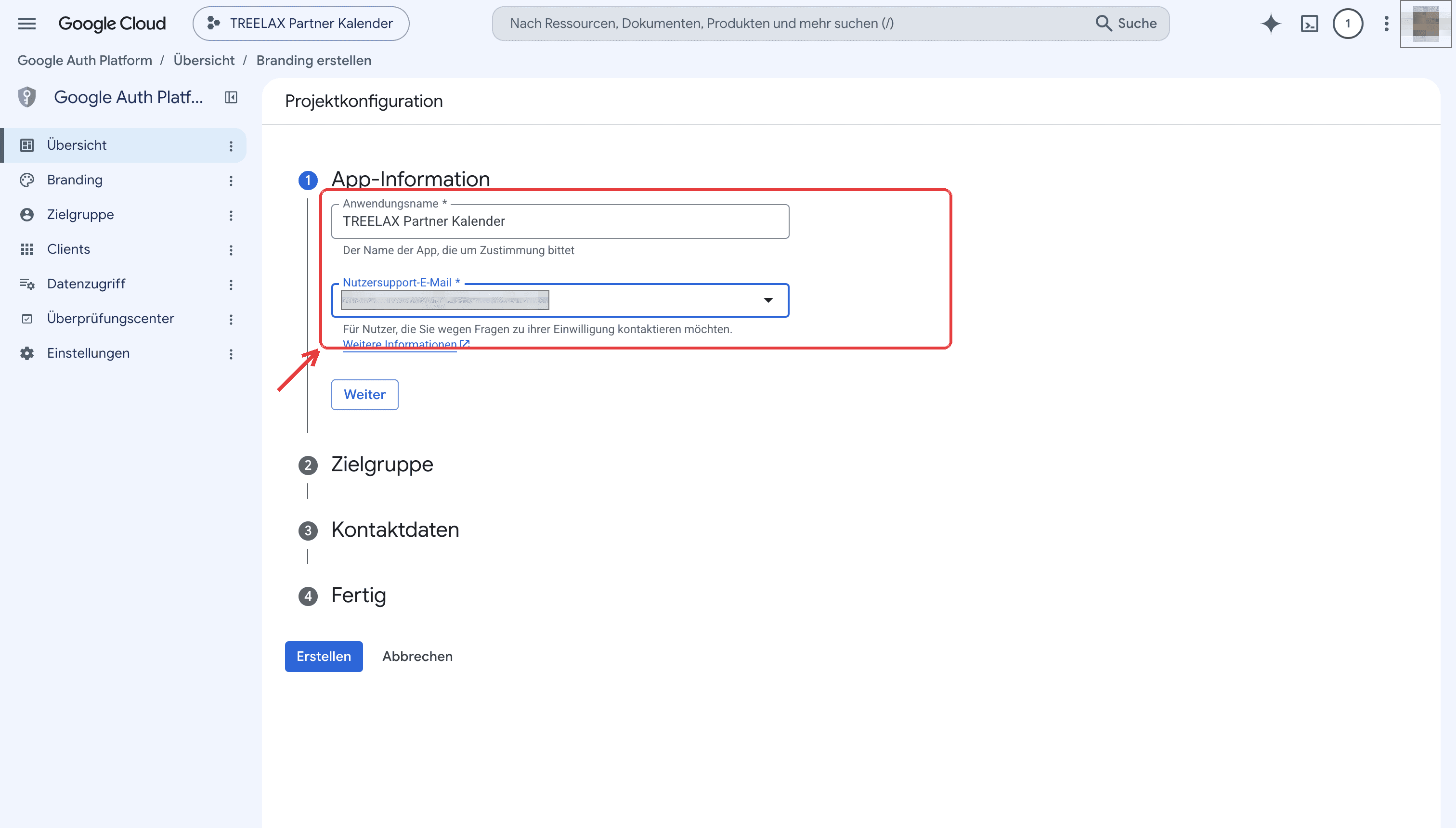Click the Suche search button
This screenshot has width=1456, height=828.
tap(1126, 23)
